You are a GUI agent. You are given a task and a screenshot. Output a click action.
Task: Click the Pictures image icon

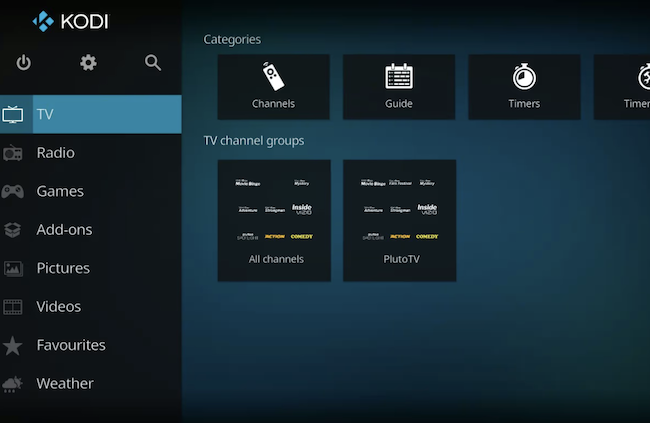click(x=13, y=269)
